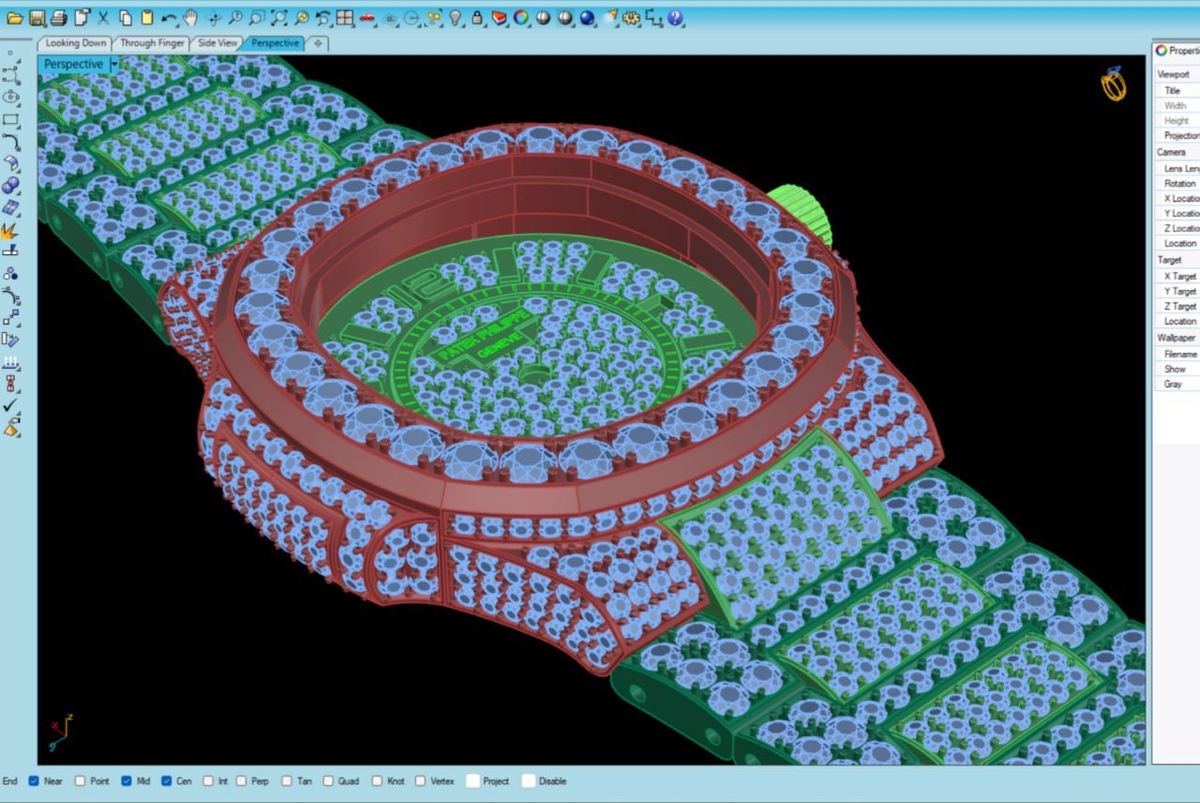Open help with the question mark icon

click(x=675, y=18)
